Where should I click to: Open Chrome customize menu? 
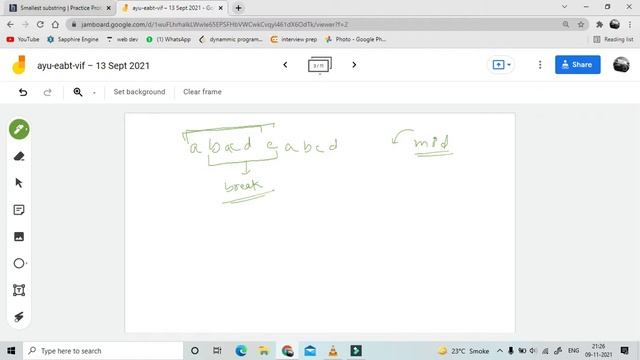point(630,24)
